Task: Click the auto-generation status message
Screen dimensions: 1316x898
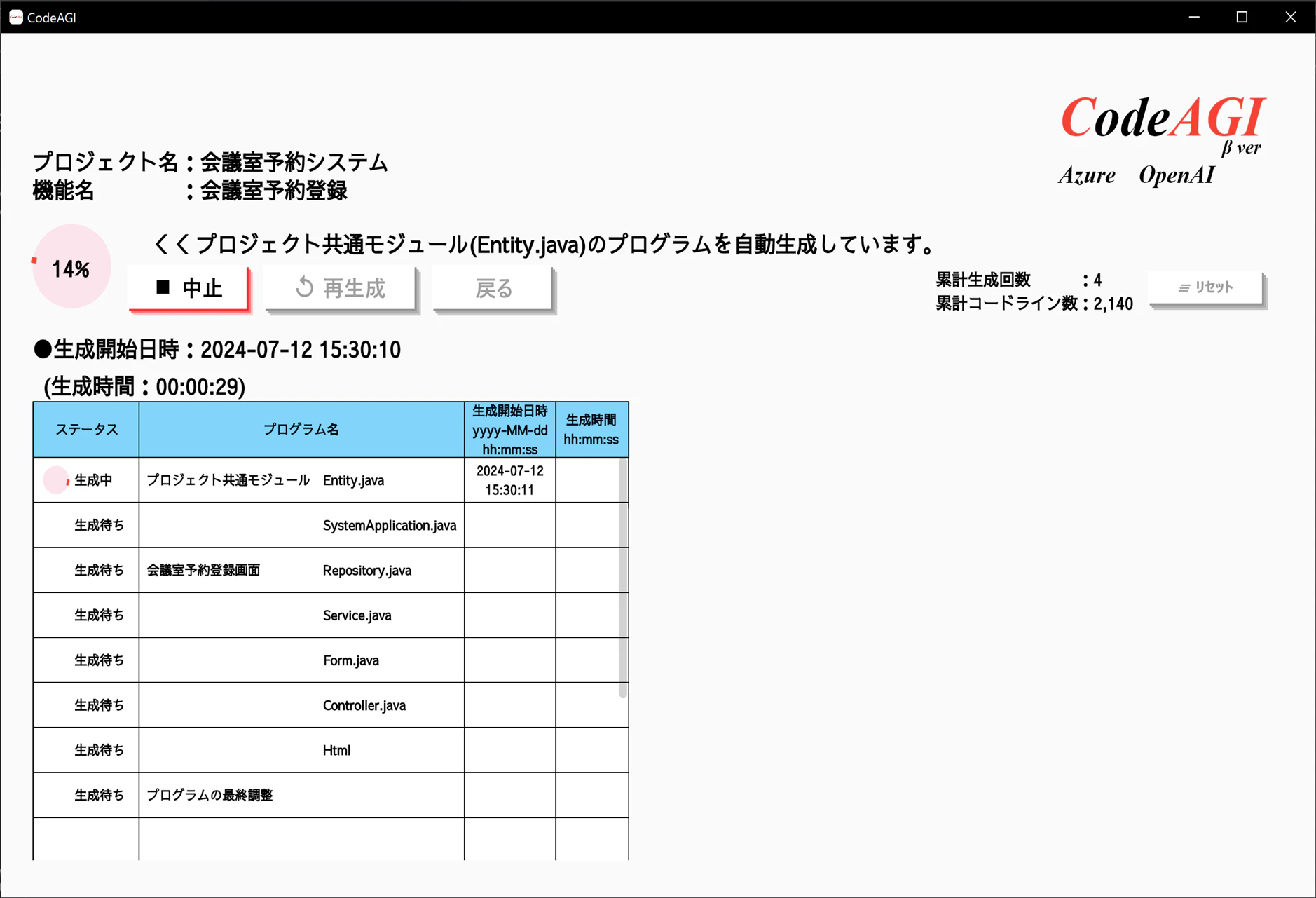Action: point(544,244)
